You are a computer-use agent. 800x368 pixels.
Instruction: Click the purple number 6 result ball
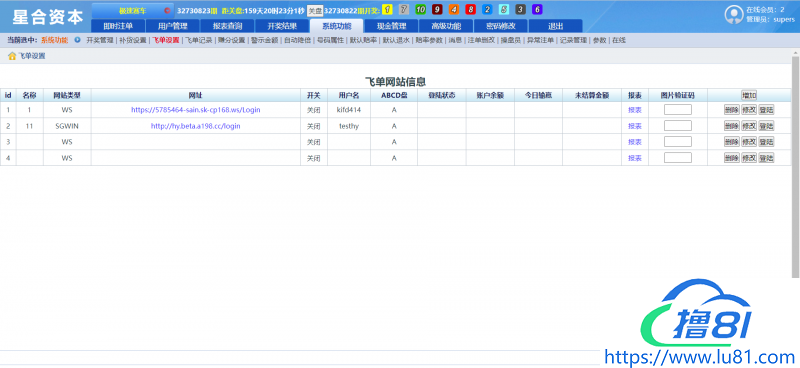pos(537,10)
